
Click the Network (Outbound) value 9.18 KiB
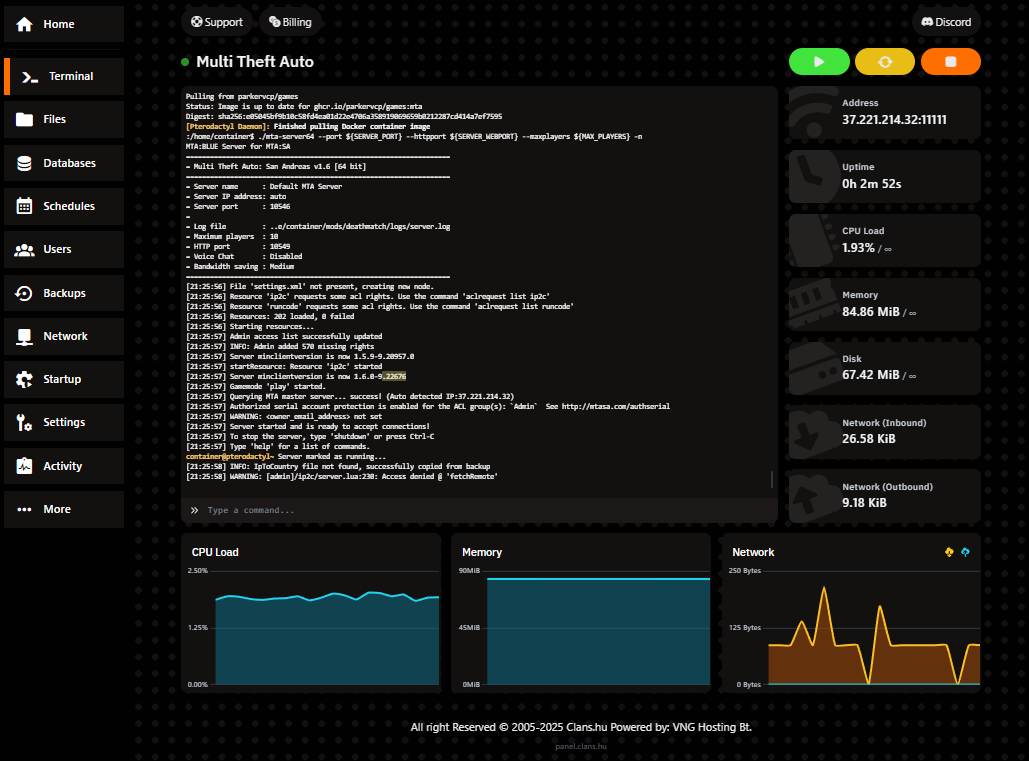[x=864, y=503]
